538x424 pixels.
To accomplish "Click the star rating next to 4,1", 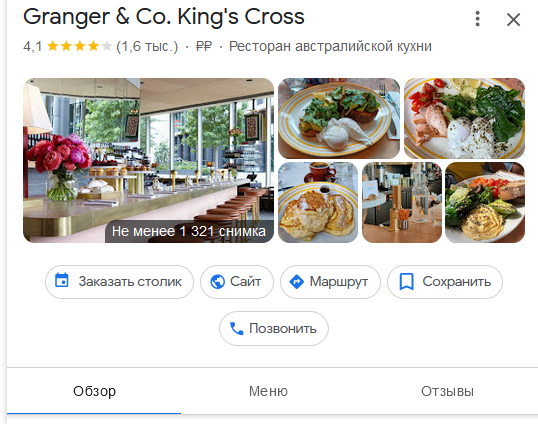I will click(80, 46).
